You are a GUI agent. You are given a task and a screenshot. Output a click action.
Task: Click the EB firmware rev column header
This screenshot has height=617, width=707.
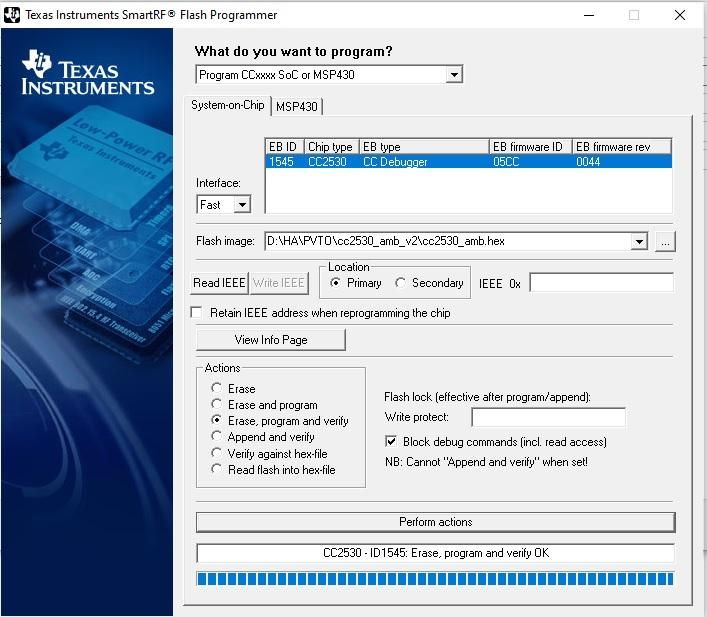tap(622, 147)
